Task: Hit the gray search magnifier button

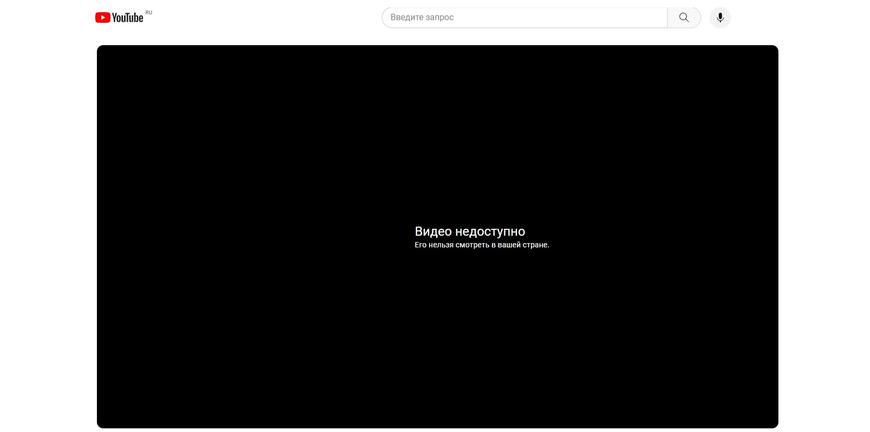Action: pyautogui.click(x=684, y=17)
